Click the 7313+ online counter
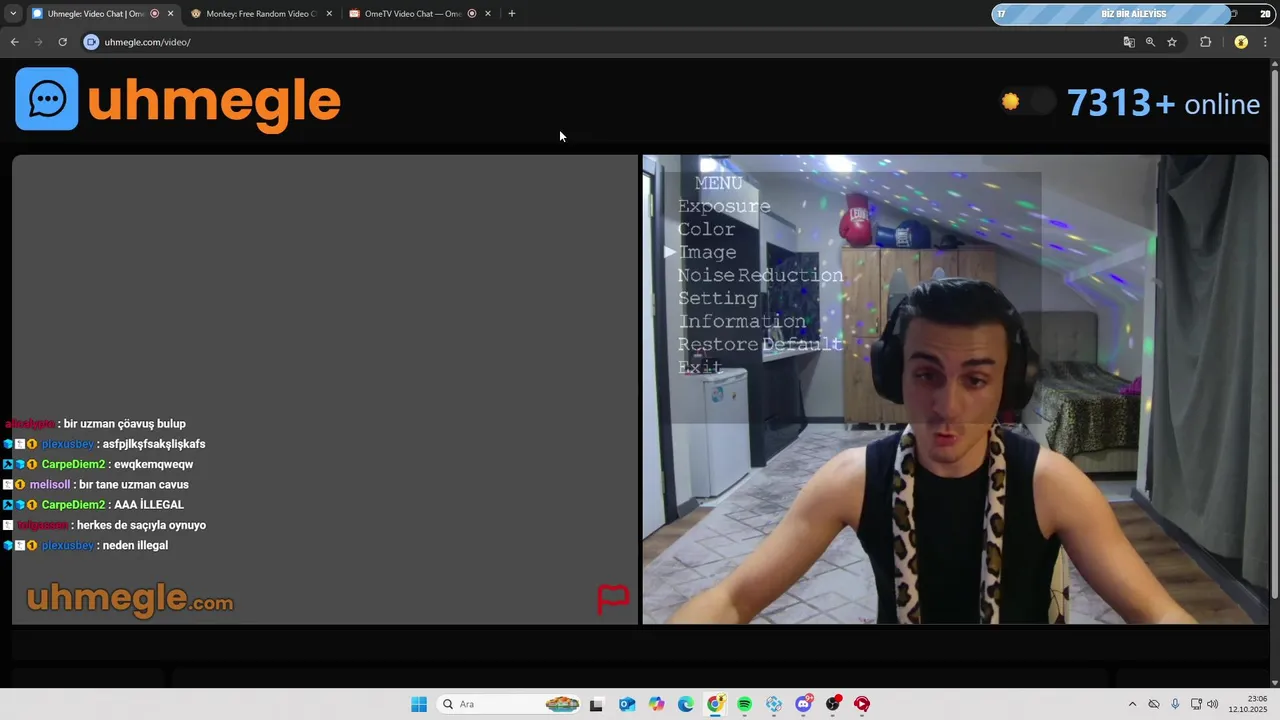Viewport: 1280px width, 720px height. [1163, 103]
